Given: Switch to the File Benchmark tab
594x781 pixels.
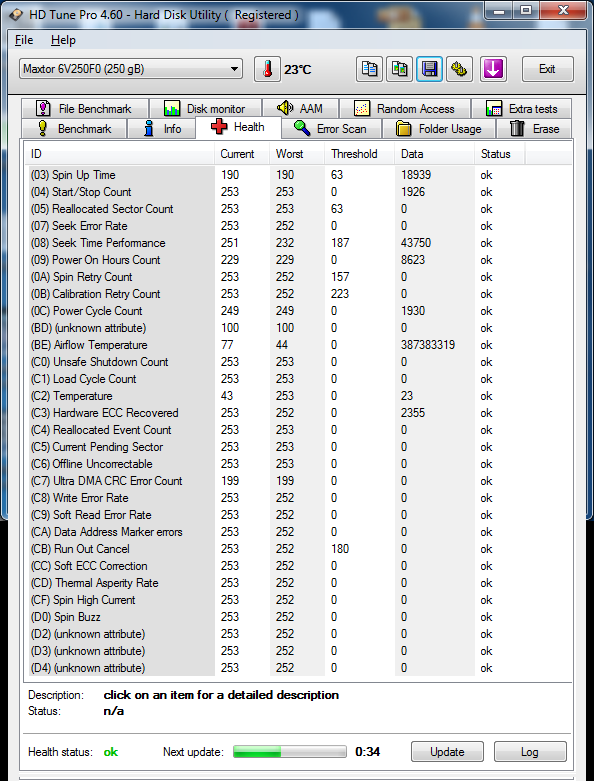Looking at the screenshot, I should (85, 109).
